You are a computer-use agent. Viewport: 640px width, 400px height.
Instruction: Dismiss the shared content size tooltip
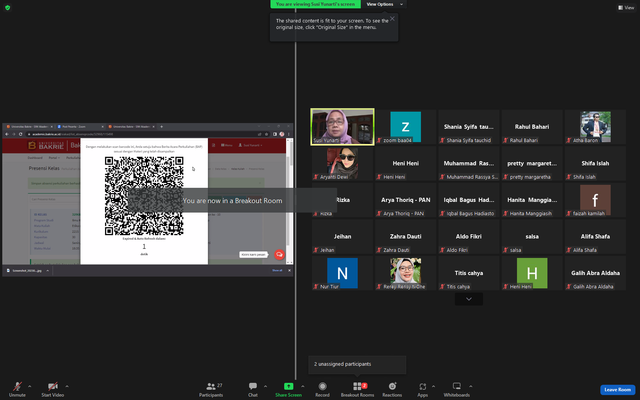pyautogui.click(x=392, y=18)
